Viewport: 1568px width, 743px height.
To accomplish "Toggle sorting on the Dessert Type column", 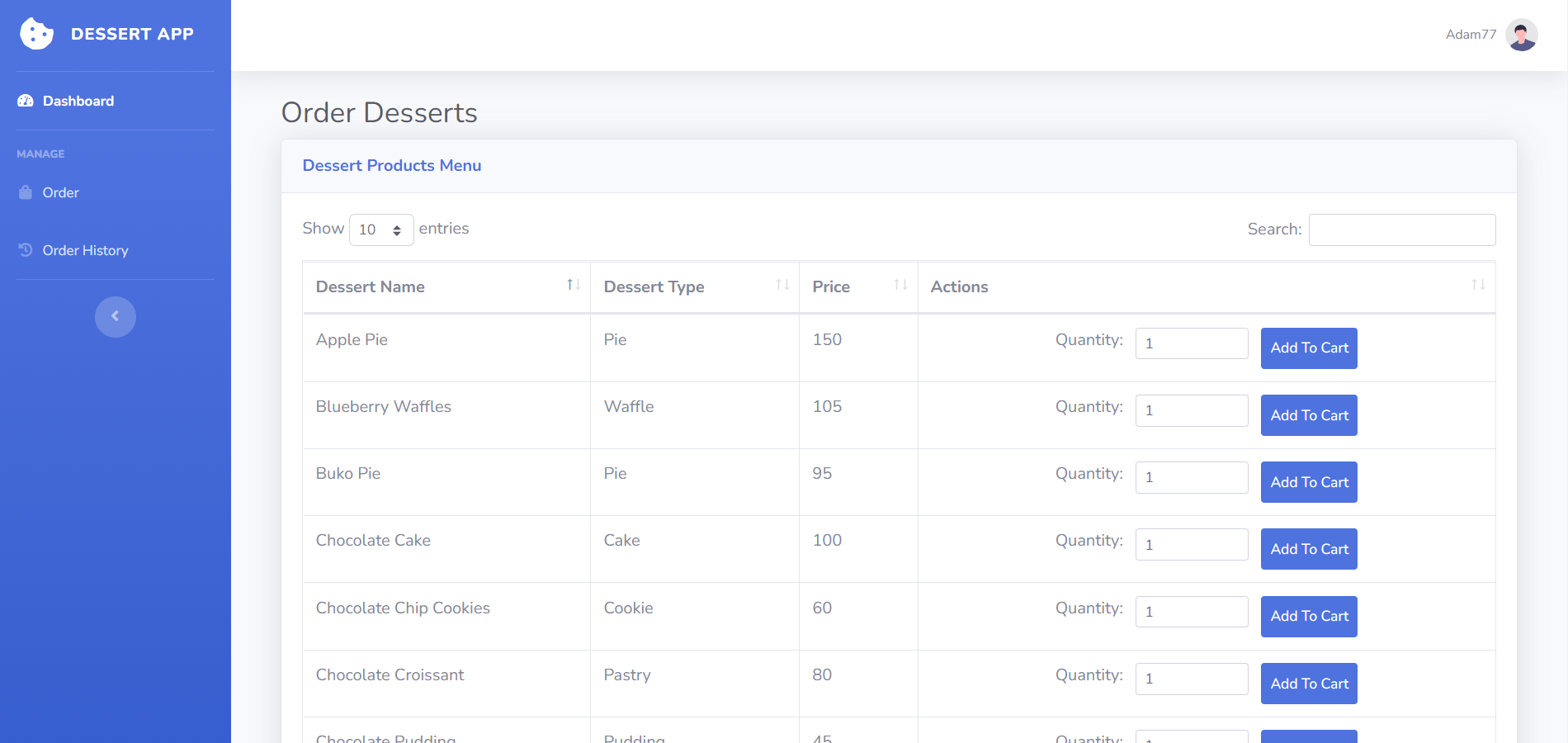I will coord(781,285).
